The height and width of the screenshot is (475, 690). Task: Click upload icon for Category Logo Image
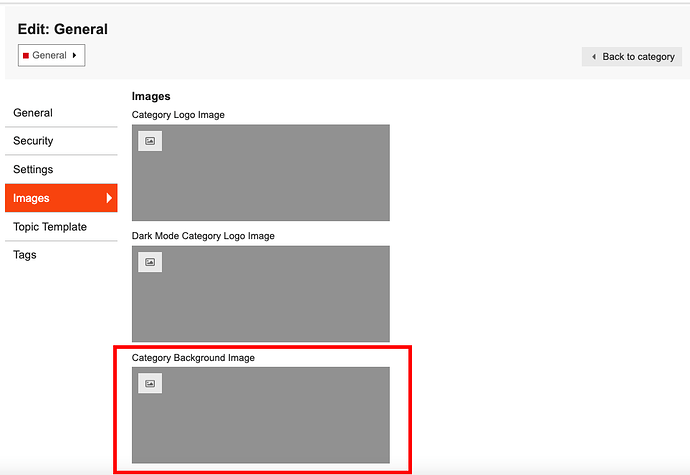[150, 141]
